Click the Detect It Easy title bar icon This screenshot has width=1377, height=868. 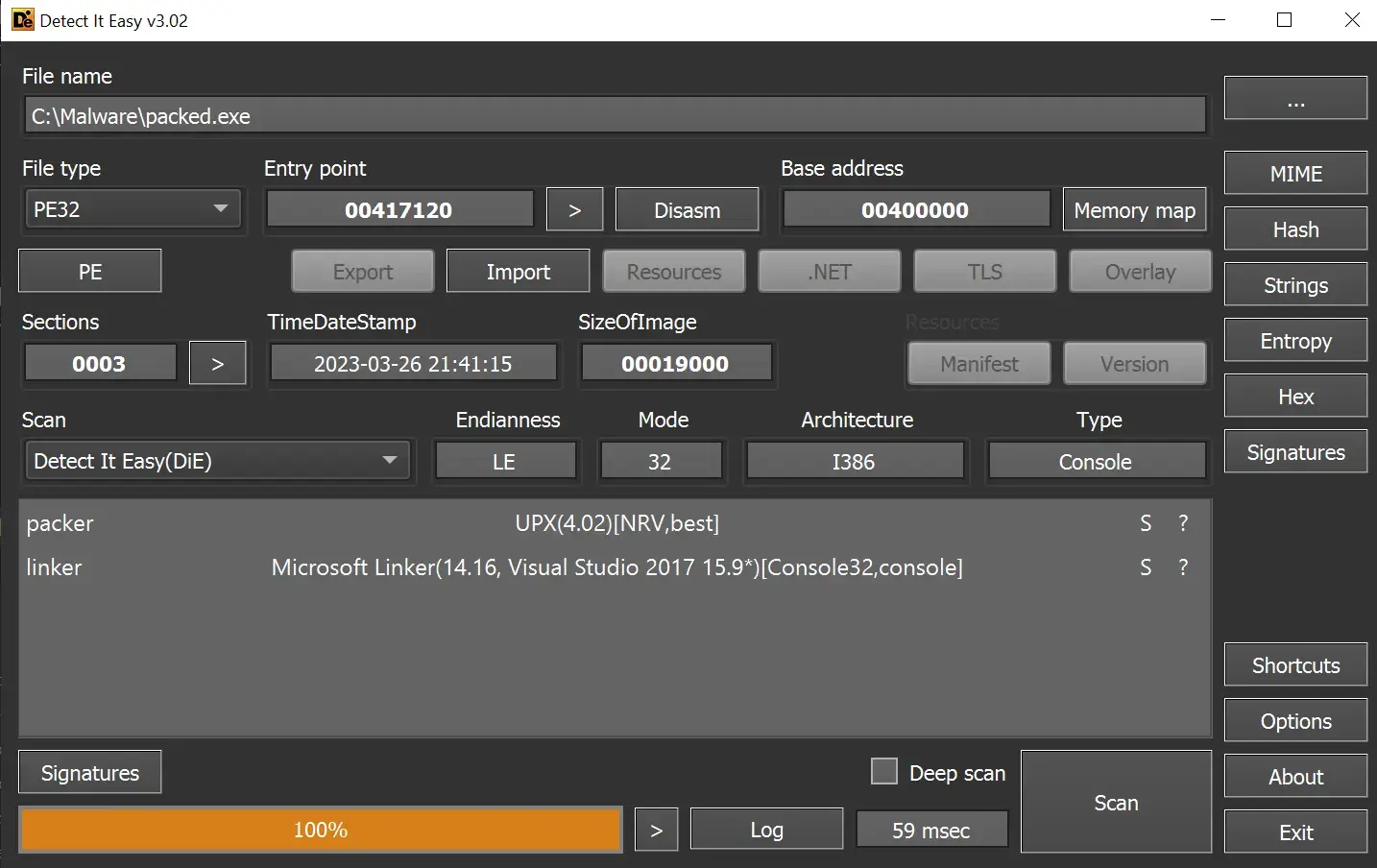click(x=22, y=20)
